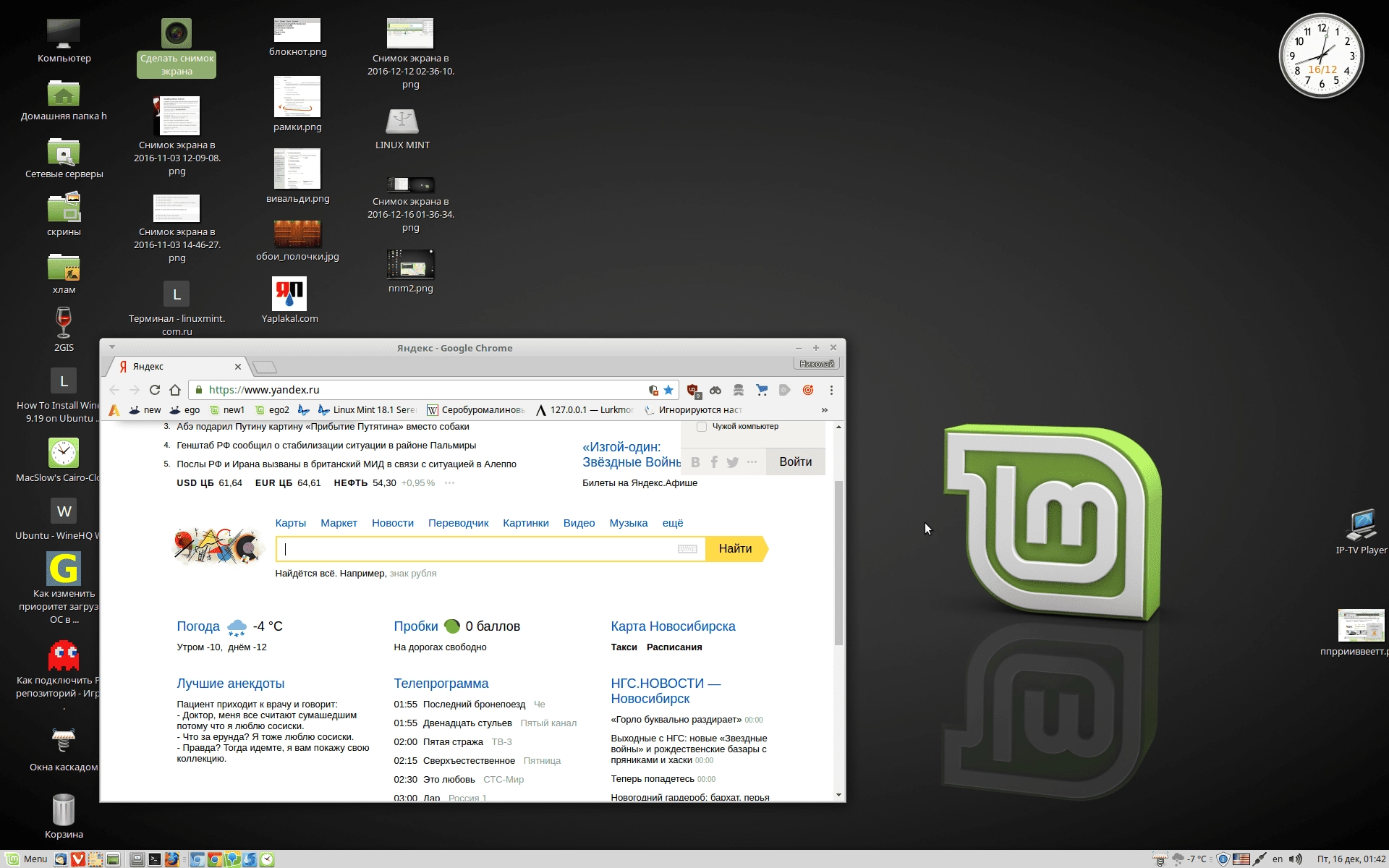Click the binoculars extension icon
1389x868 pixels.
coord(715,390)
